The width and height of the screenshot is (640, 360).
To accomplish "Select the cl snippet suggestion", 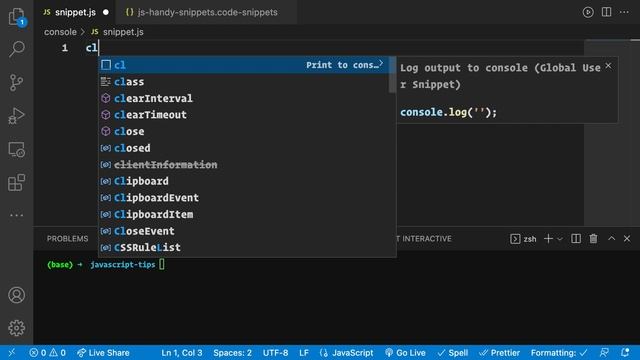I will 244,65.
